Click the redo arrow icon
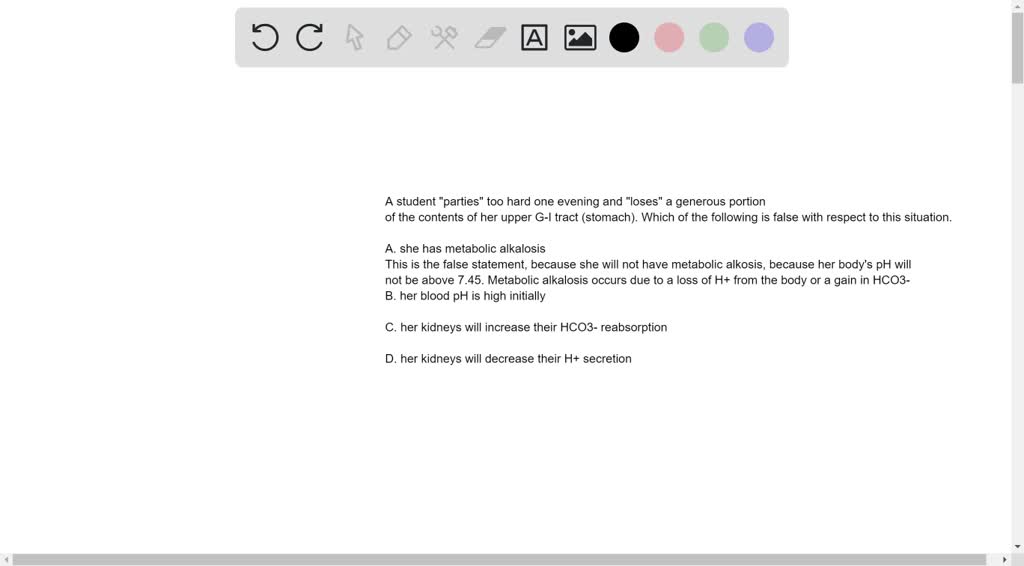 tap(310, 37)
